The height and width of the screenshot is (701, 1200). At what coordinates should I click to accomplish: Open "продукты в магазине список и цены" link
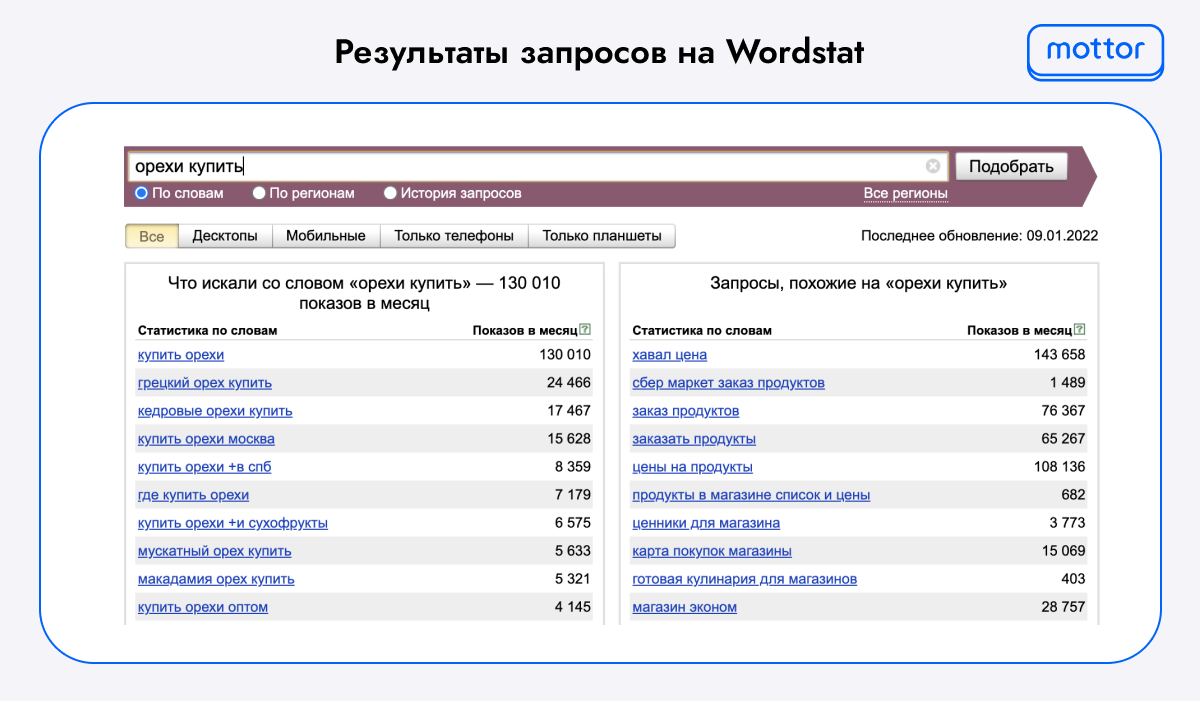751,495
